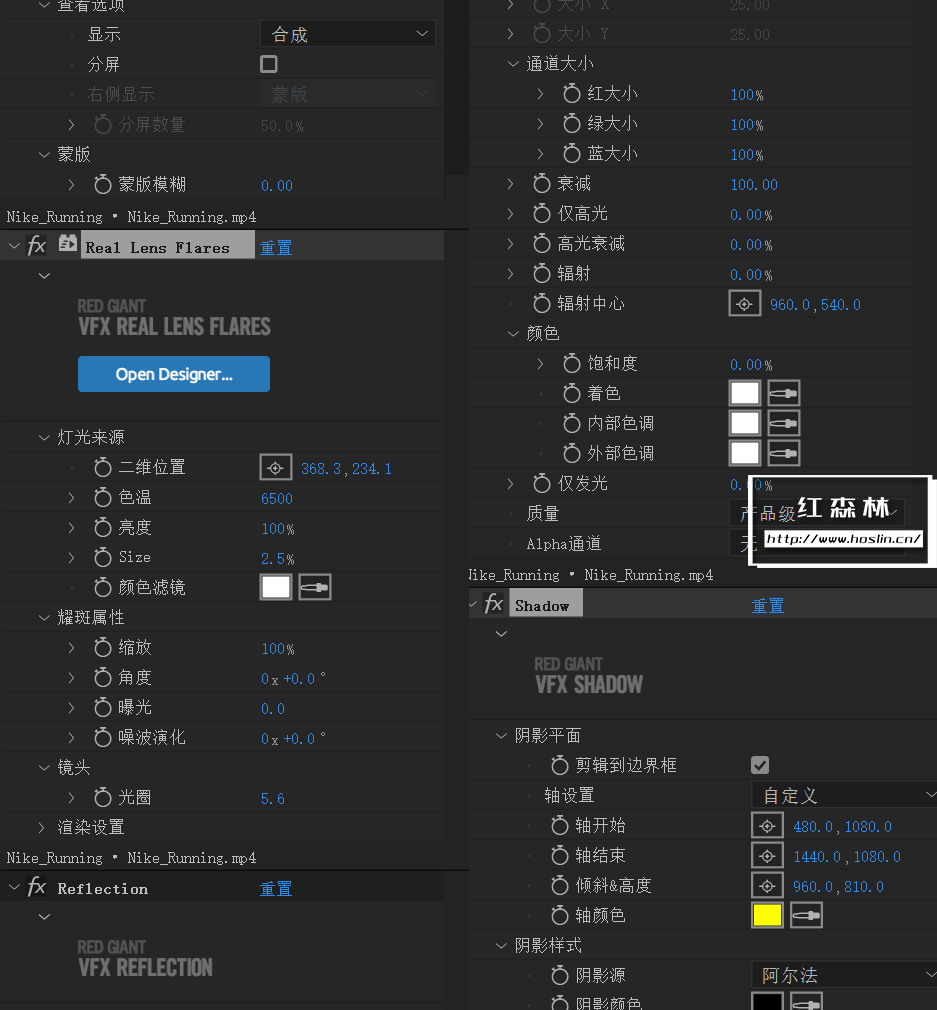This screenshot has height=1010, width=937.
Task: Use eyedropper for 轴颜色
Action: point(806,915)
